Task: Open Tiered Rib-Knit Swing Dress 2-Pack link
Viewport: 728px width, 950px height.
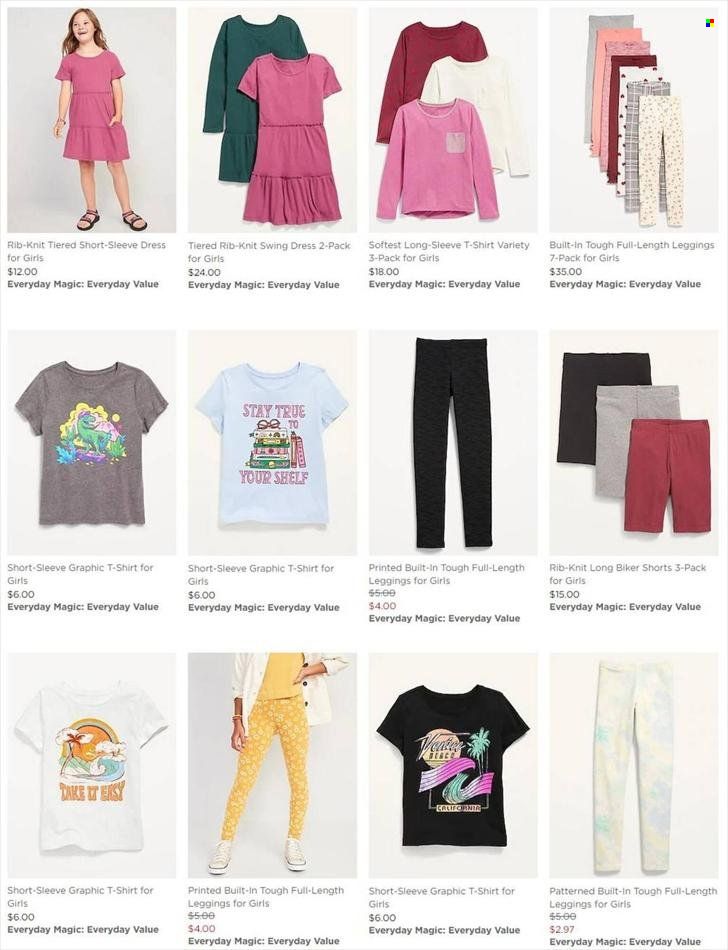Action: (269, 252)
